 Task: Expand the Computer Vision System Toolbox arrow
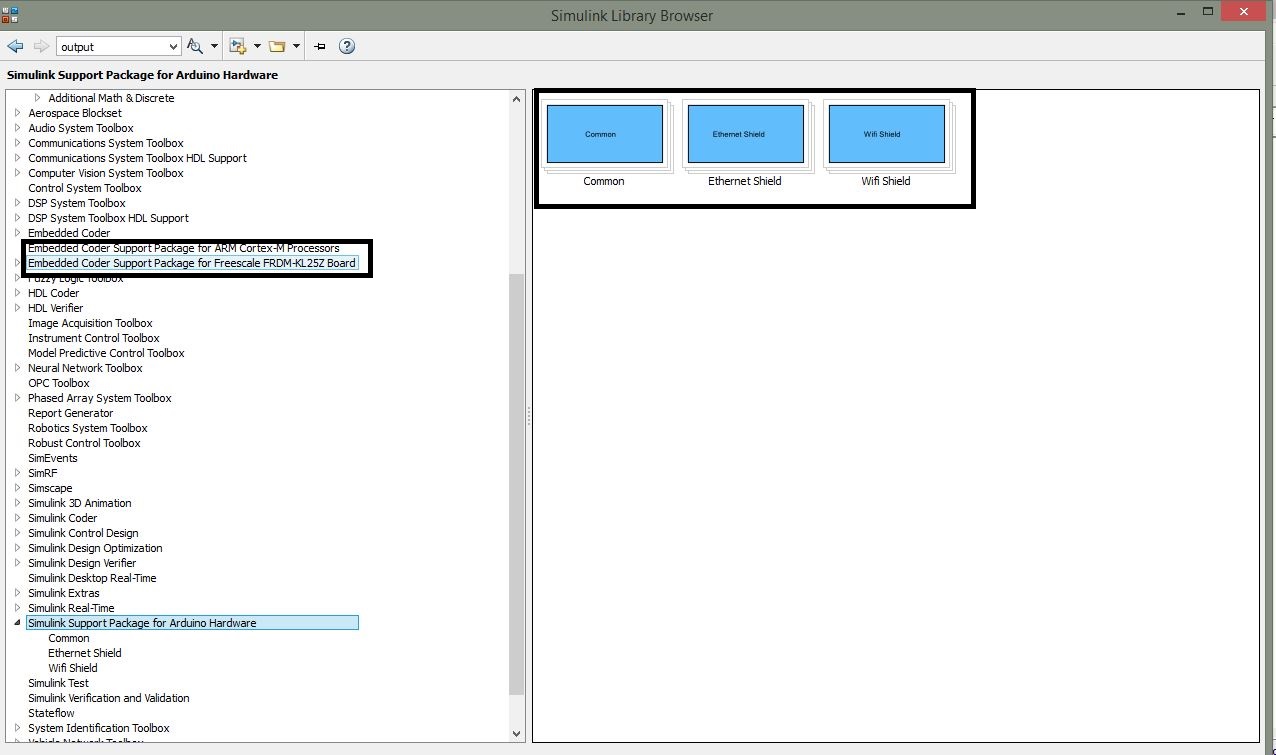pos(18,173)
